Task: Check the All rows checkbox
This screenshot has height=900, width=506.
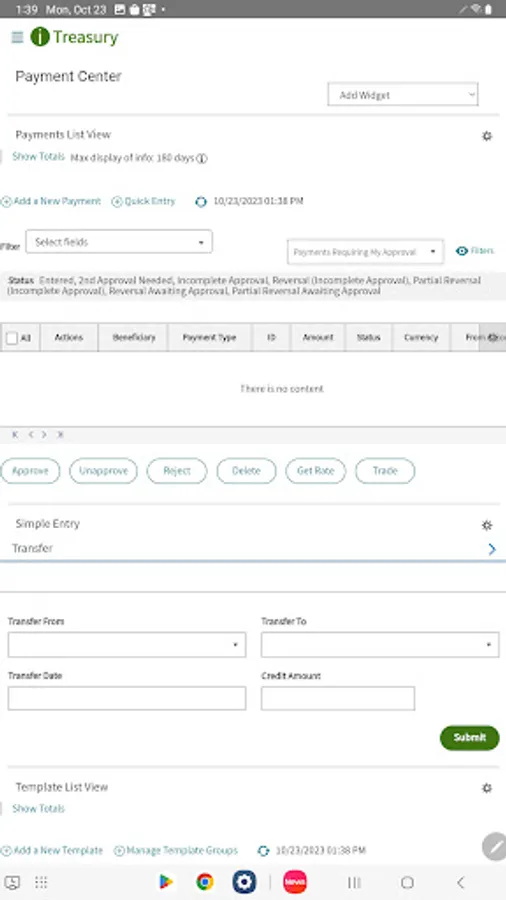Action: (x=11, y=338)
